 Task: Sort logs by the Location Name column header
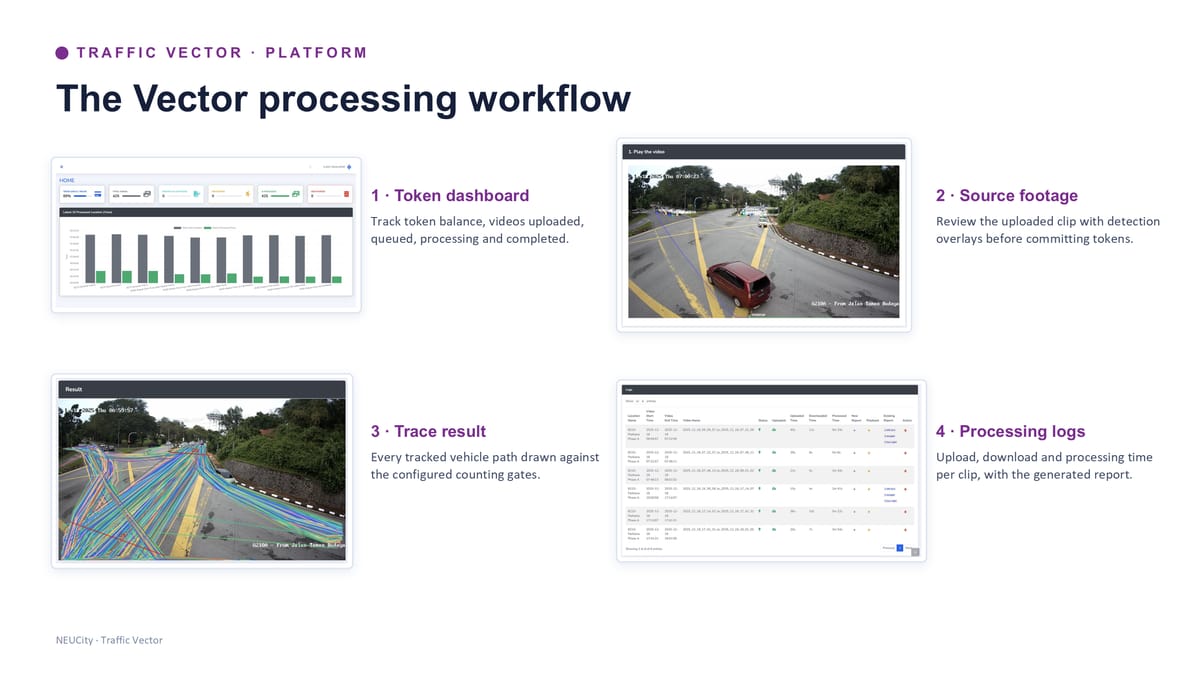pyautogui.click(x=633, y=418)
